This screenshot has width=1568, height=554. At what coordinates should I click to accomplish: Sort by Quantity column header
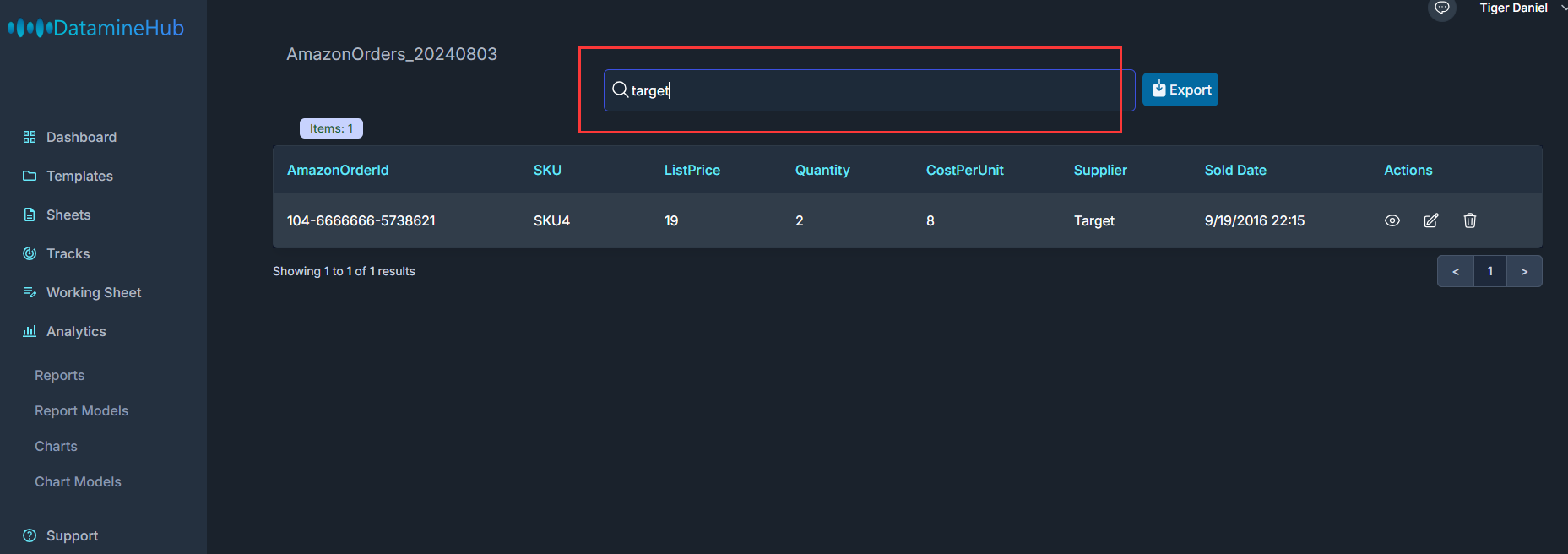822,170
